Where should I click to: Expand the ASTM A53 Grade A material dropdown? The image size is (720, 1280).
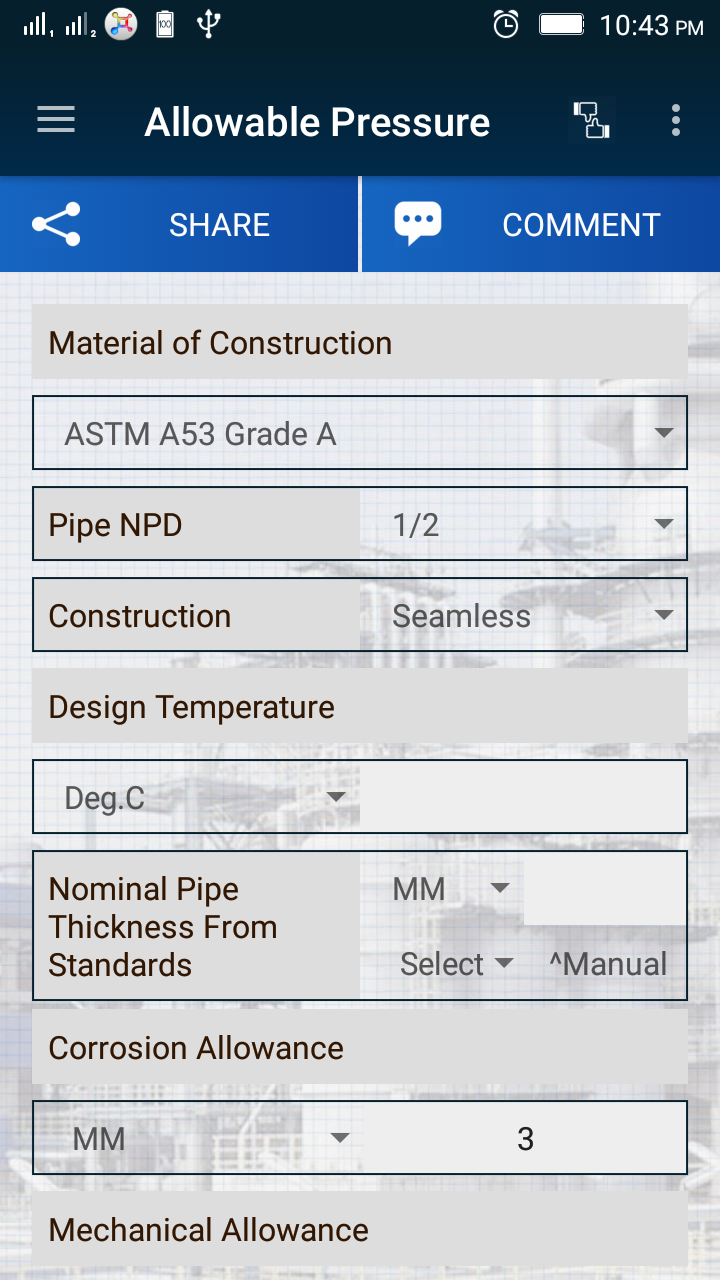pyautogui.click(x=360, y=433)
